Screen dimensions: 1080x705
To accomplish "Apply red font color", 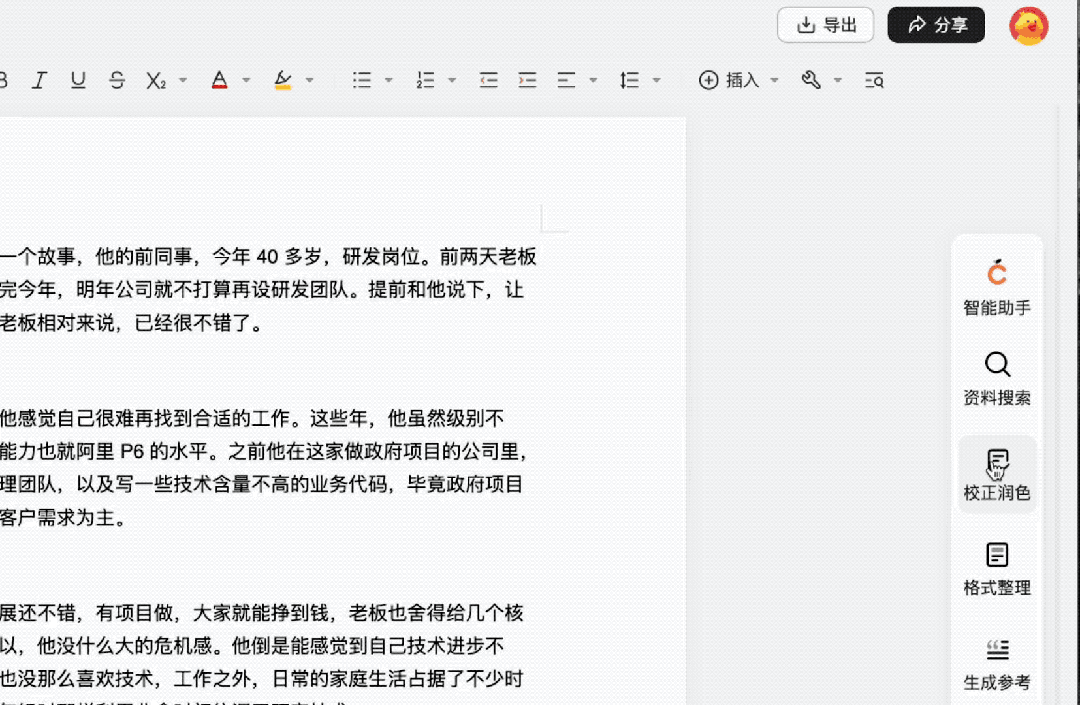I will [x=220, y=81].
